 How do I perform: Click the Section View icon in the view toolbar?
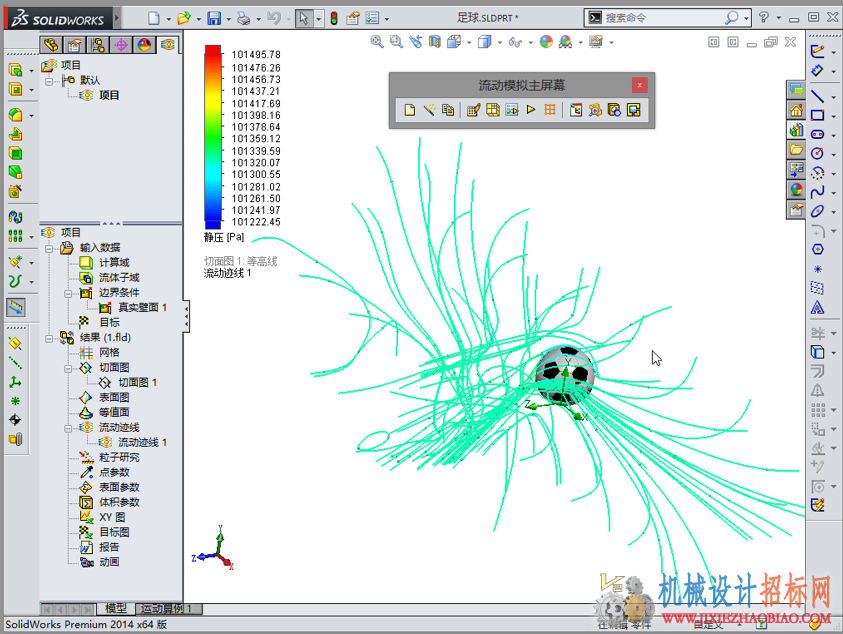(434, 41)
